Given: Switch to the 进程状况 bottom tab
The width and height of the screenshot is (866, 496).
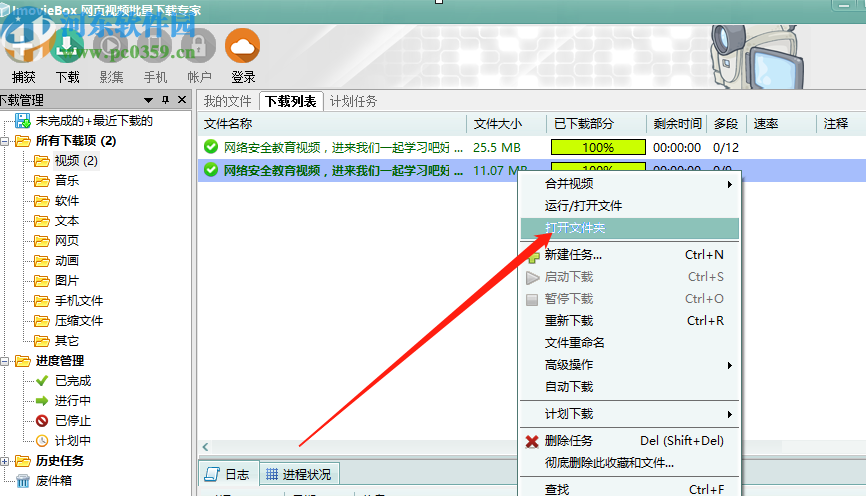Looking at the screenshot, I should click(299, 474).
